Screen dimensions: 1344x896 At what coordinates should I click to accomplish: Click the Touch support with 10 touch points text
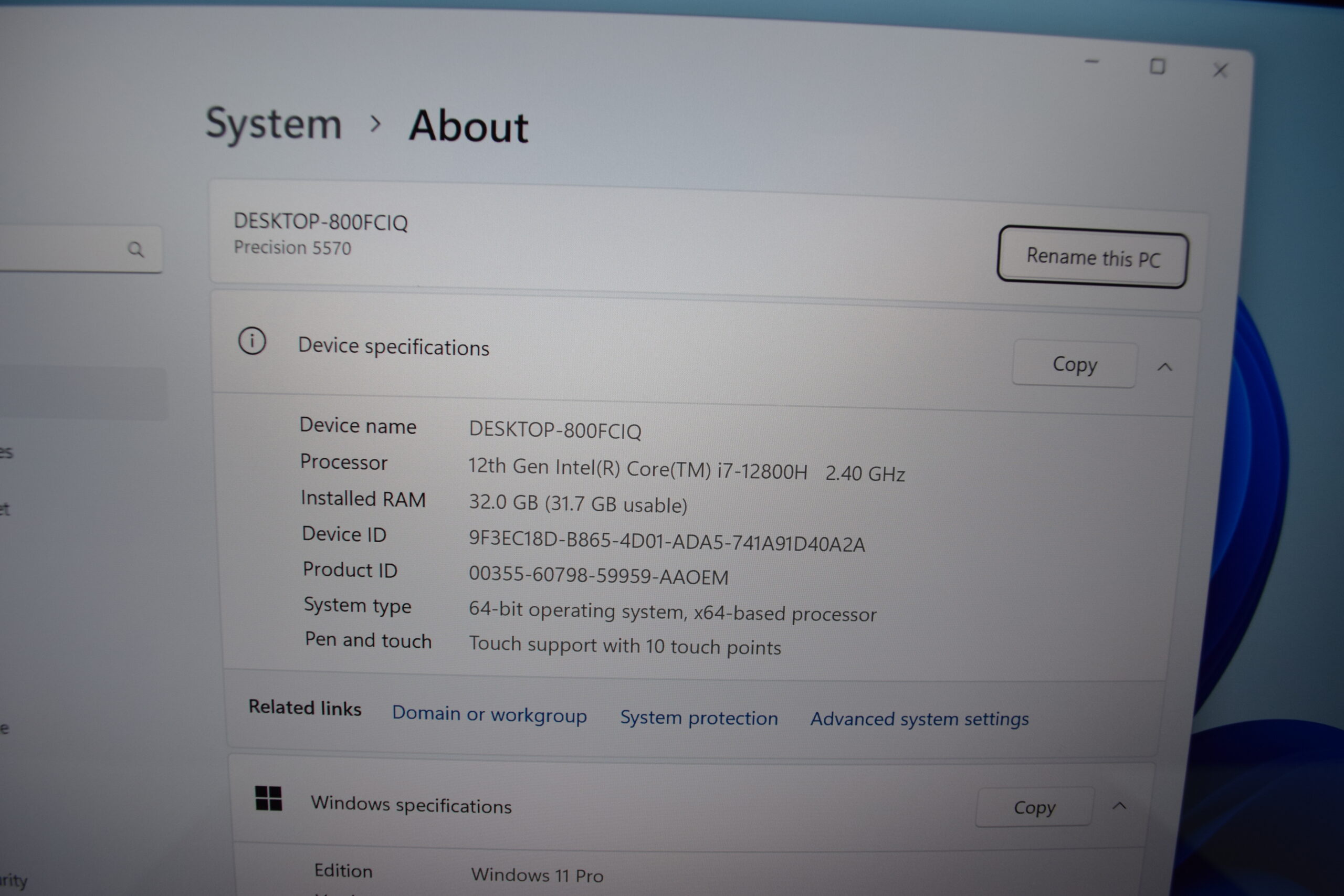625,646
